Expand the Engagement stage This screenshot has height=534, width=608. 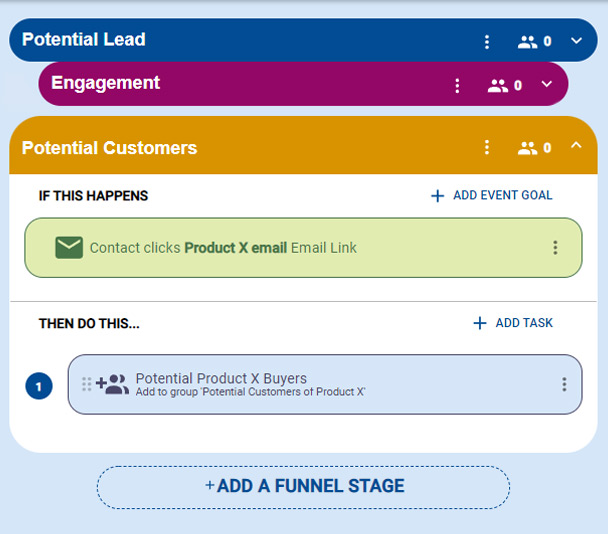(546, 84)
